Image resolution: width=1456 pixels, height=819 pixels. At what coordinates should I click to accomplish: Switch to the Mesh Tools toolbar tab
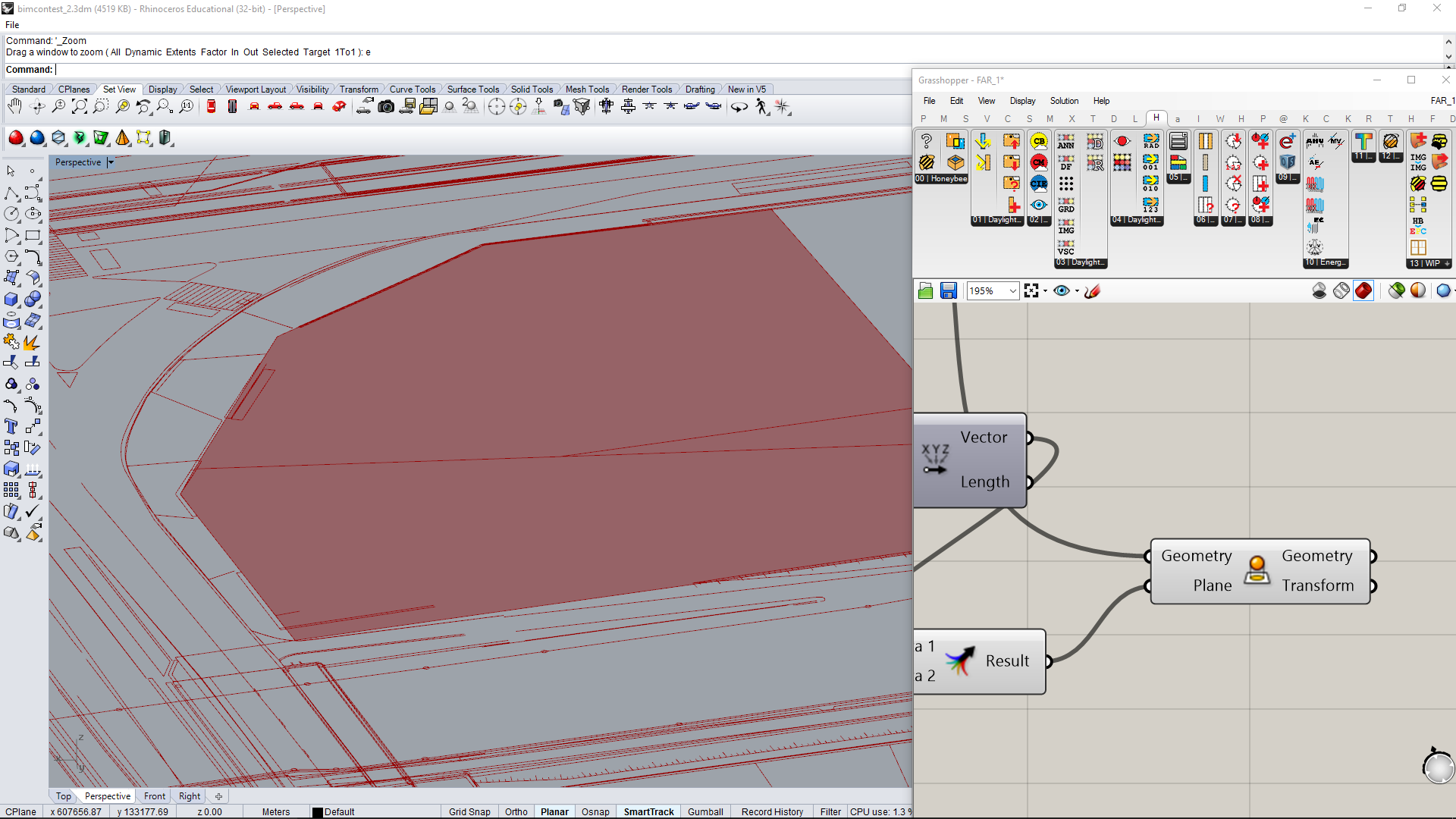[587, 89]
